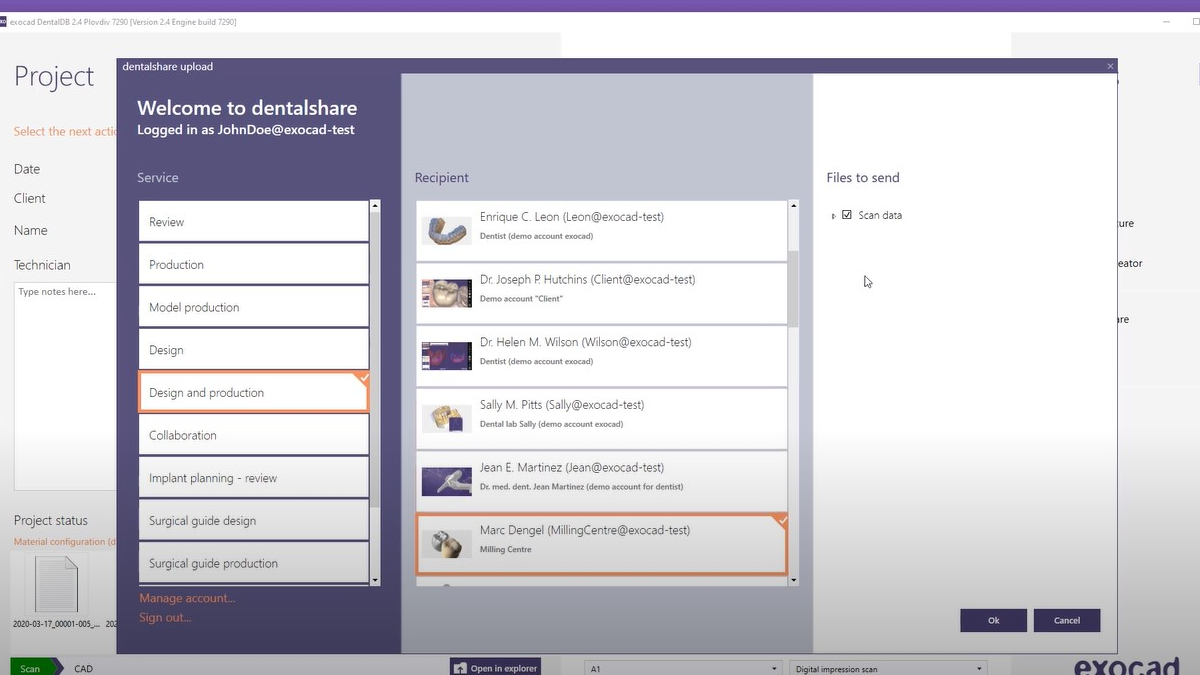1200x675 pixels.
Task: Toggle the Scan data checkbox
Action: point(847,215)
